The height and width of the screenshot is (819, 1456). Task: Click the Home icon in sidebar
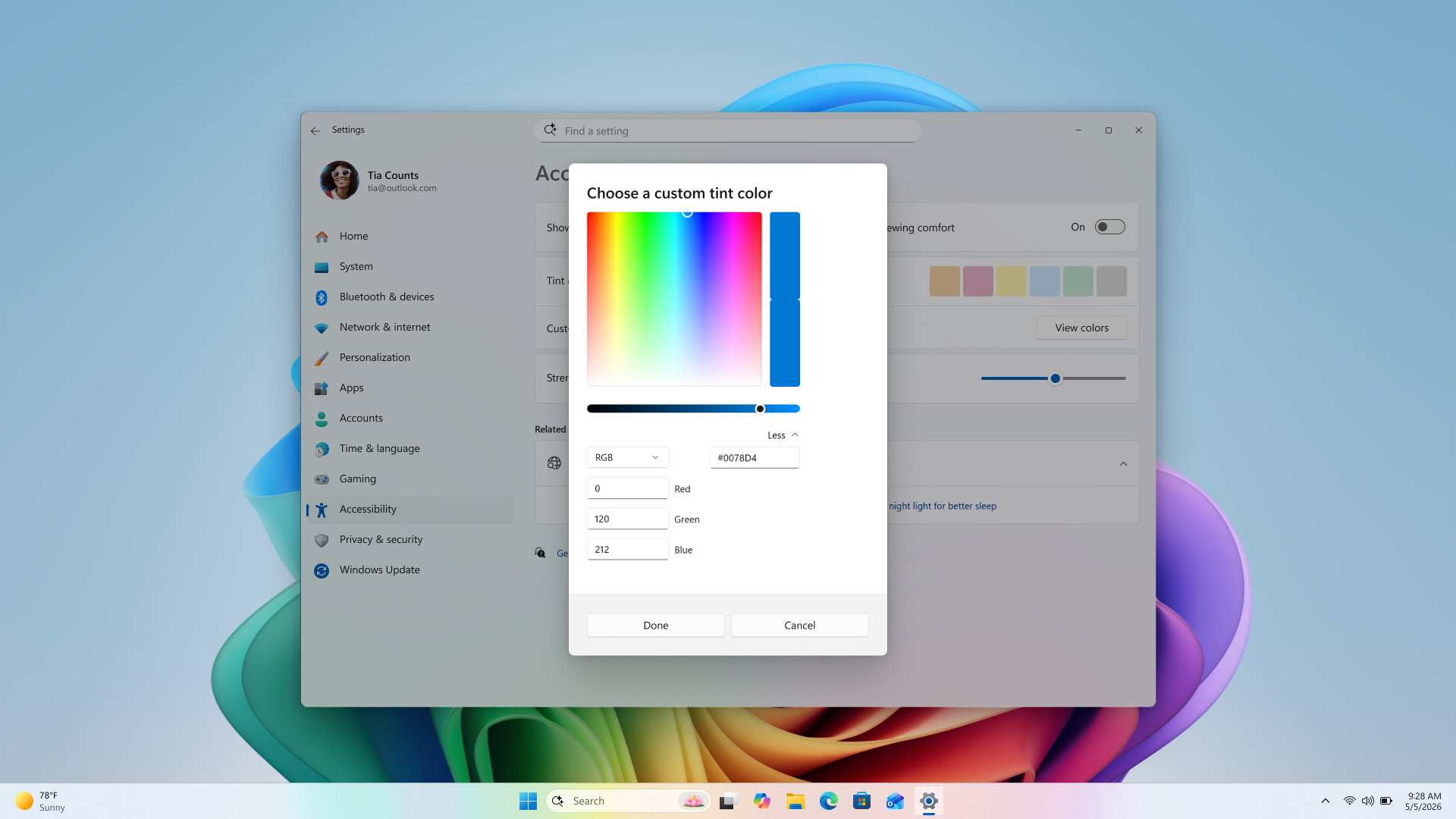pos(322,237)
